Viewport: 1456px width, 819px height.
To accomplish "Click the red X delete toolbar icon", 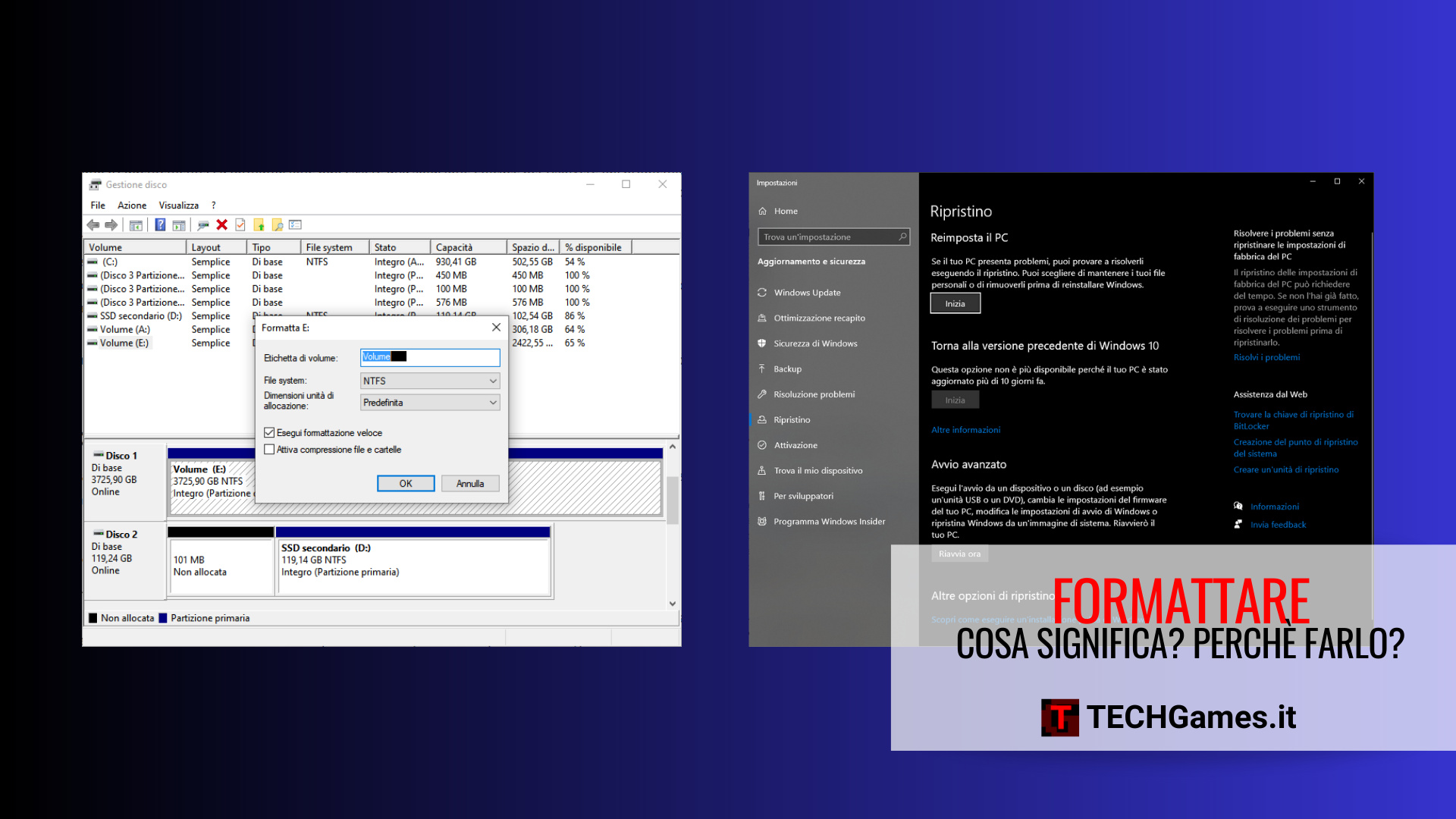I will pyautogui.click(x=221, y=225).
